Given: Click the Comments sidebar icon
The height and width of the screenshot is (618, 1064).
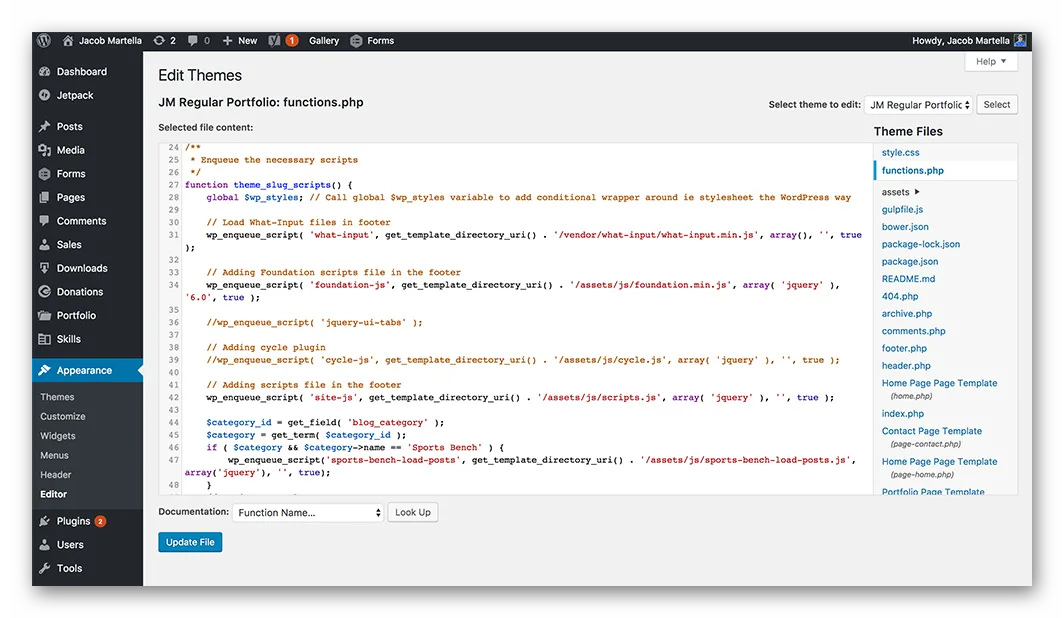Looking at the screenshot, I should (45, 220).
